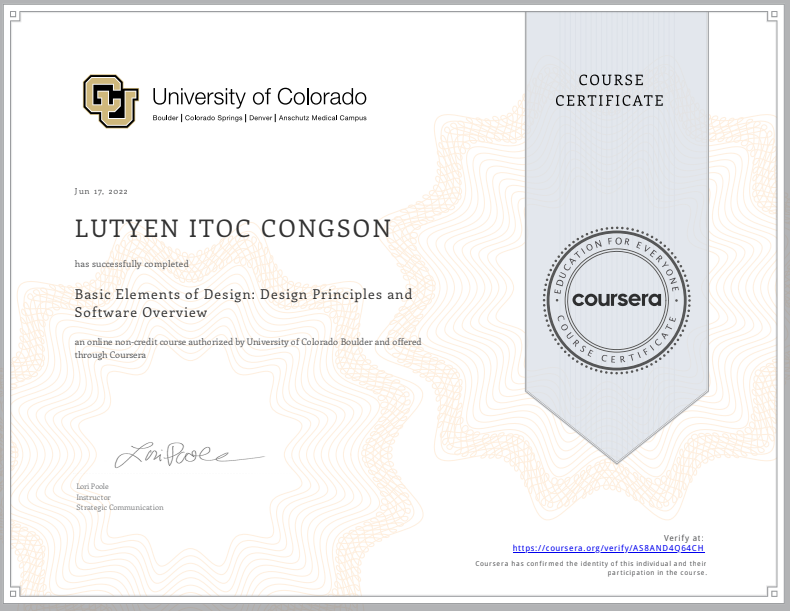Click the campus list Boulder Colorado Springs Denver
The width and height of the screenshot is (790, 611).
point(259,118)
